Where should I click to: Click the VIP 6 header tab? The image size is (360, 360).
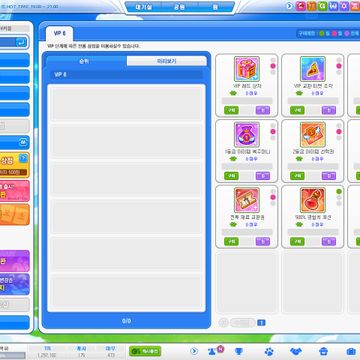point(59,34)
